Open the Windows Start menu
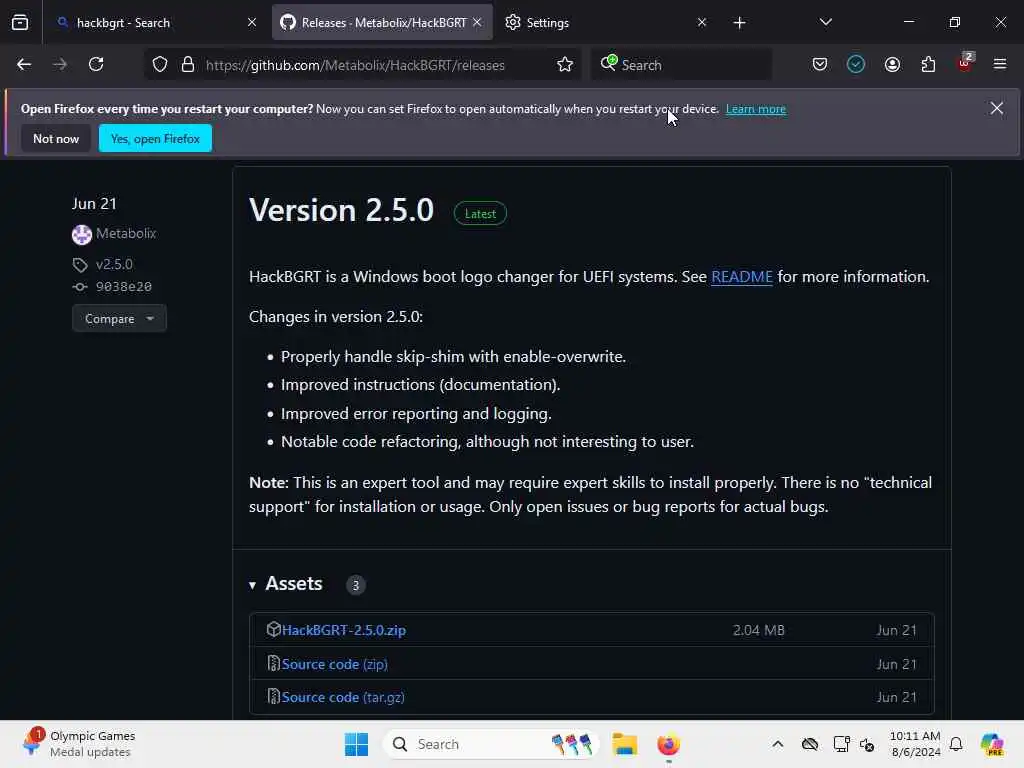Image resolution: width=1024 pixels, height=768 pixels. tap(357, 744)
